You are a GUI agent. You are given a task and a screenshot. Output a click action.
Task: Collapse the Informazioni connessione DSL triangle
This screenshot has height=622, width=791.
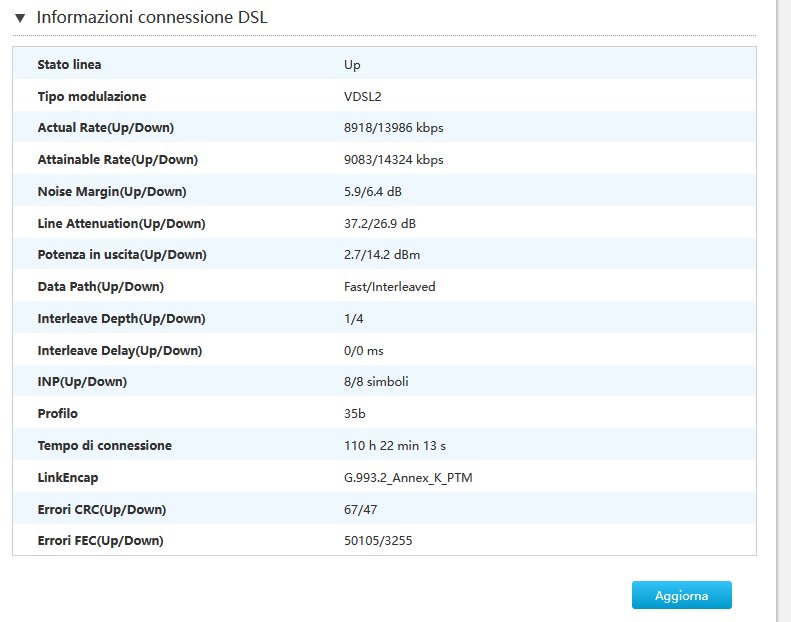click(20, 18)
